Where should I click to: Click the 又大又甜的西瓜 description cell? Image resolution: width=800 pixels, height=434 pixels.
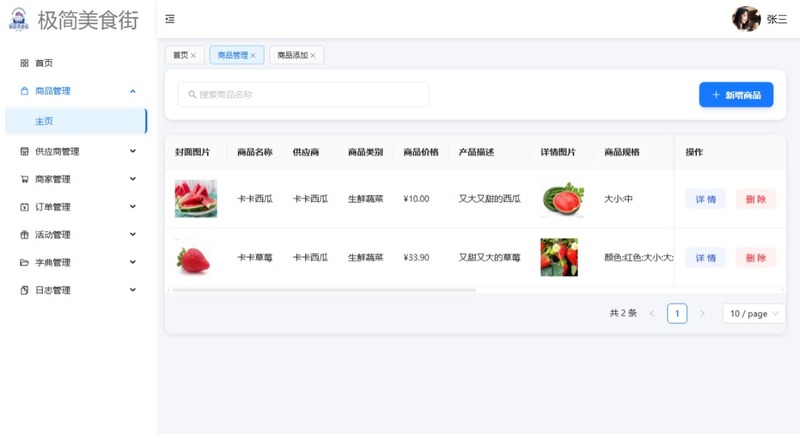490,199
